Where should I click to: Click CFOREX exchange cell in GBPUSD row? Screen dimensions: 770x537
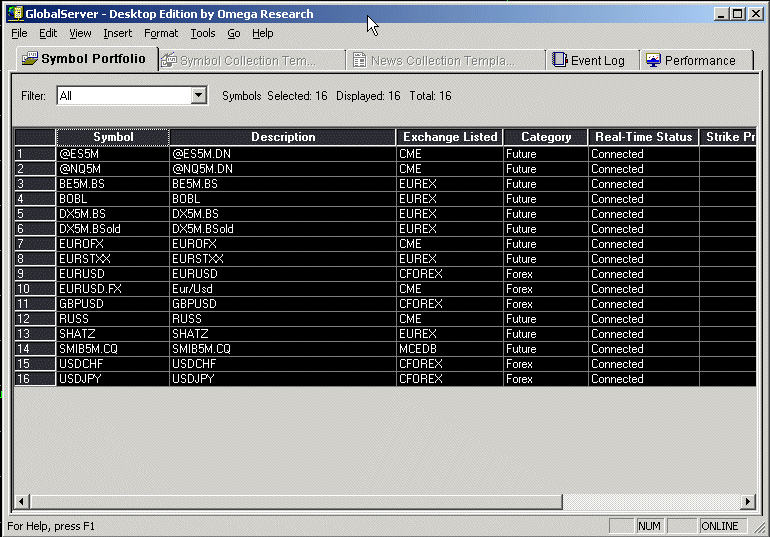click(x=450, y=303)
